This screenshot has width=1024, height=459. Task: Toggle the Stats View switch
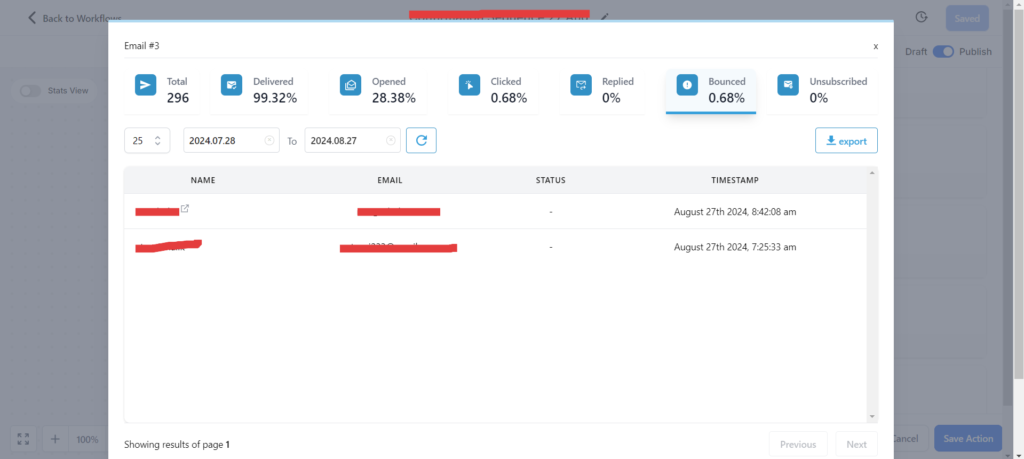tap(30, 91)
